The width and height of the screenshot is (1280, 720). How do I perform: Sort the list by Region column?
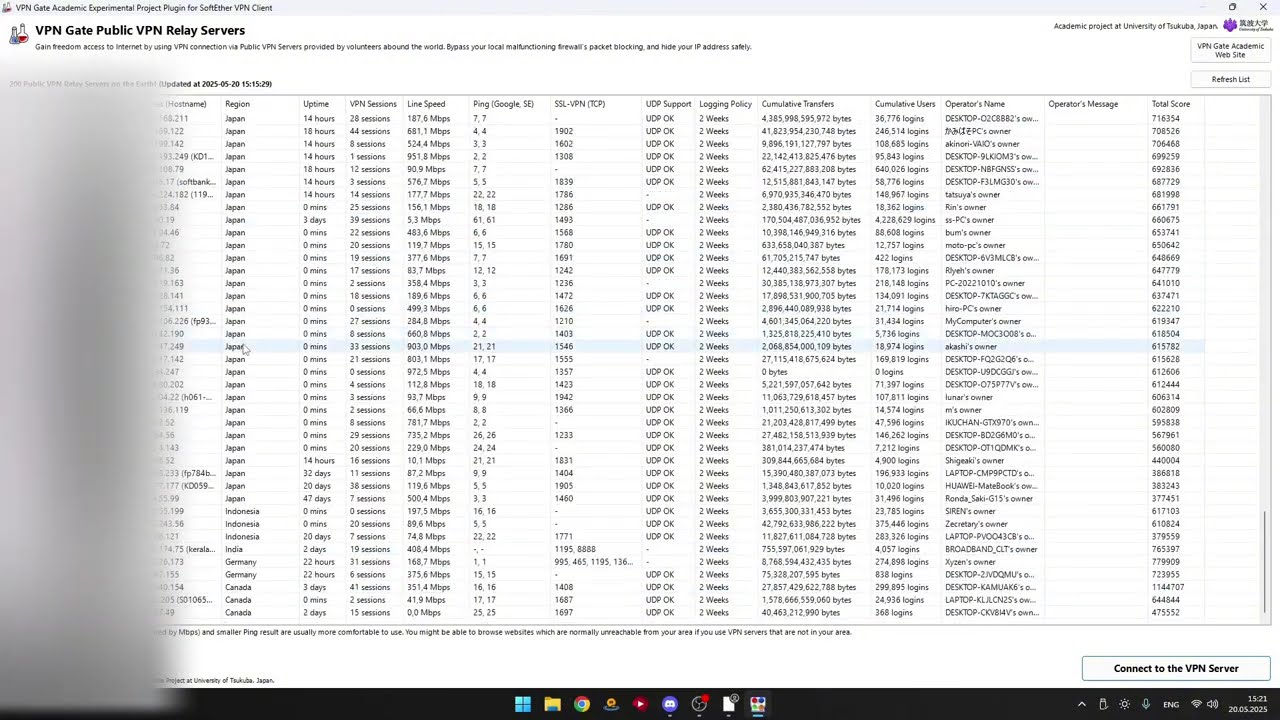[260, 104]
